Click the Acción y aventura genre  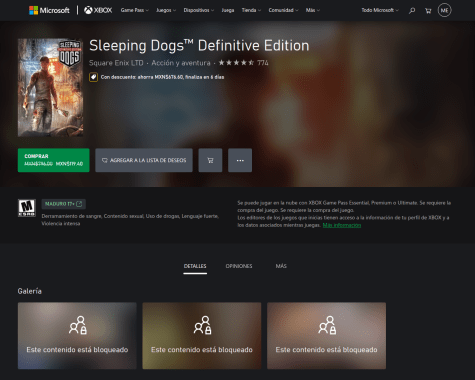tap(181, 63)
